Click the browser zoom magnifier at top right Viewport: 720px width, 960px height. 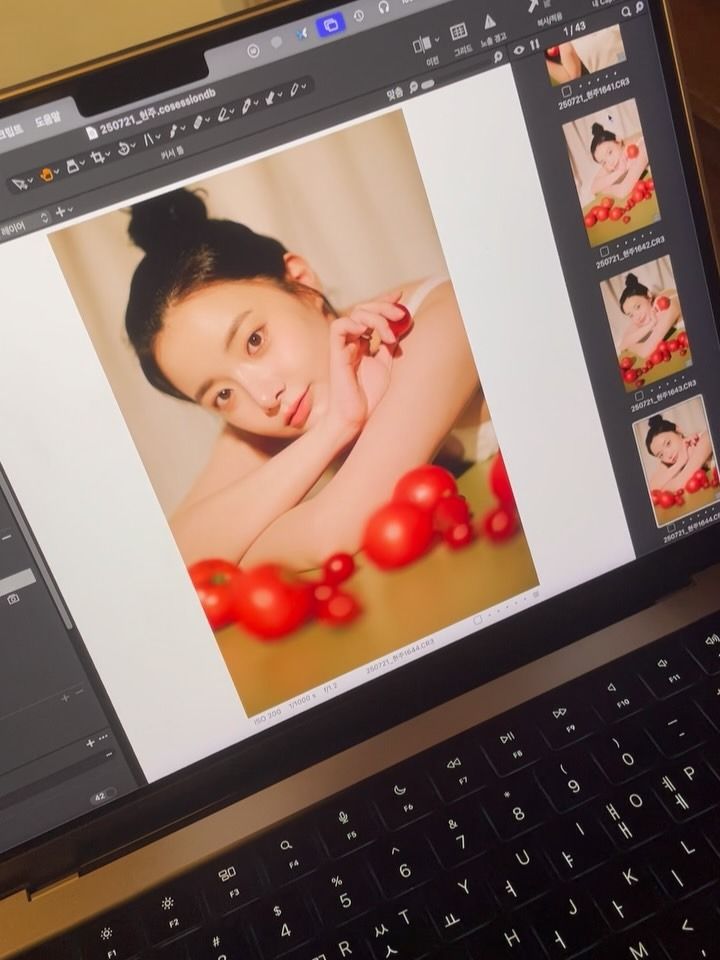(x=640, y=7)
